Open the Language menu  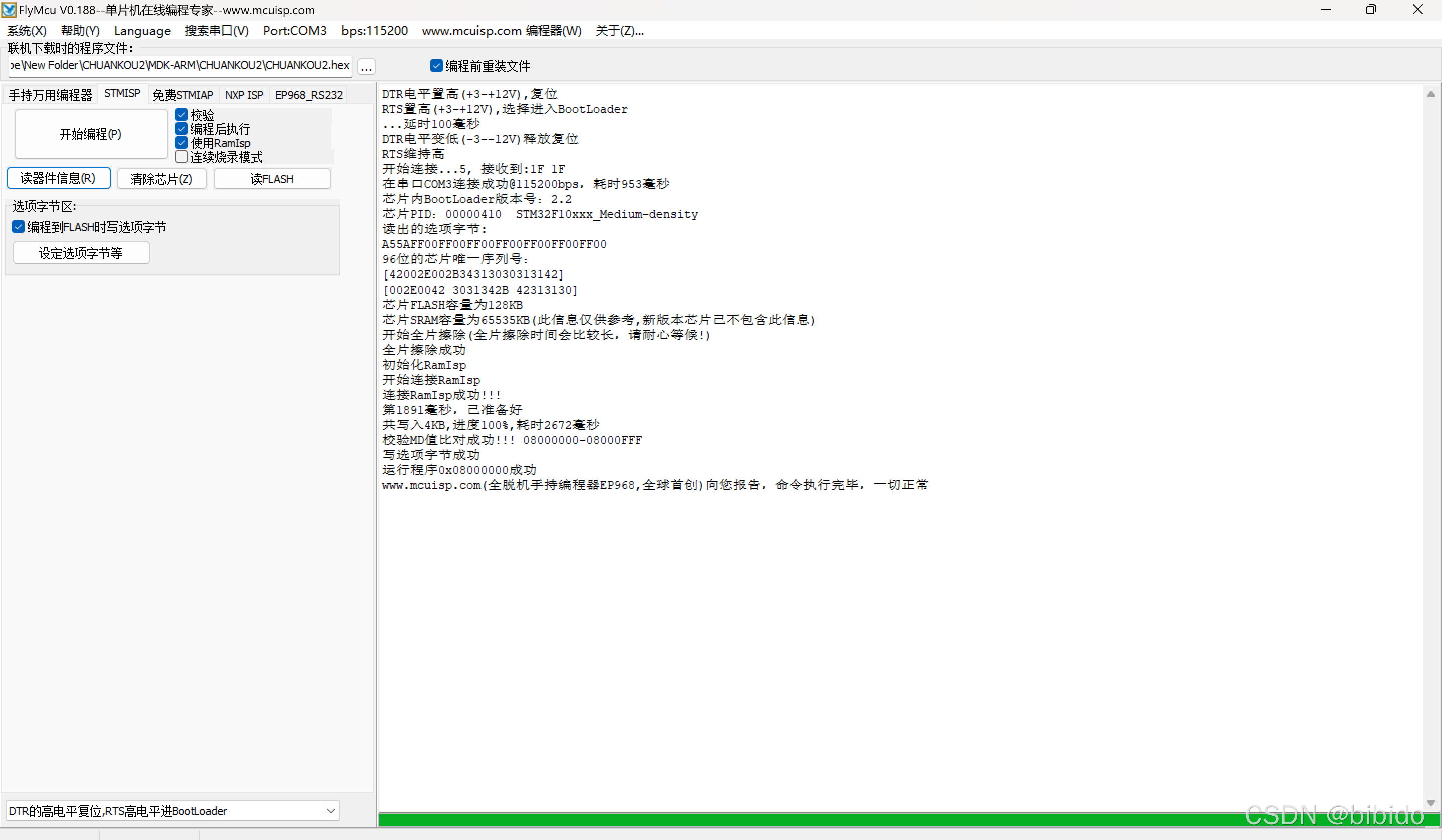coord(142,31)
